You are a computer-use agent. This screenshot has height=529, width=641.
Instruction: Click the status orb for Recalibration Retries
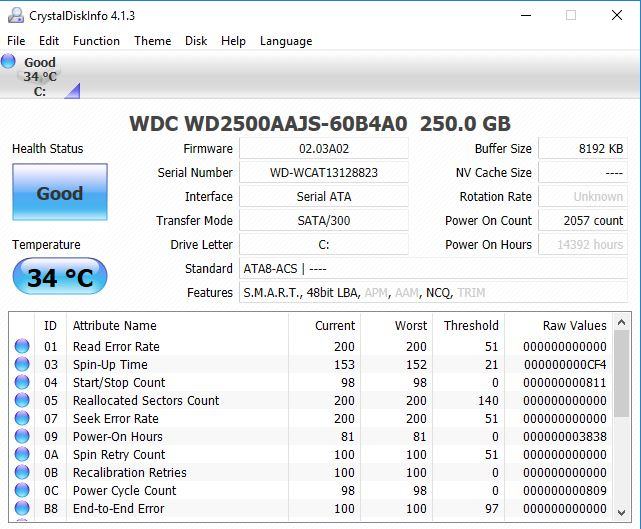(x=22, y=472)
